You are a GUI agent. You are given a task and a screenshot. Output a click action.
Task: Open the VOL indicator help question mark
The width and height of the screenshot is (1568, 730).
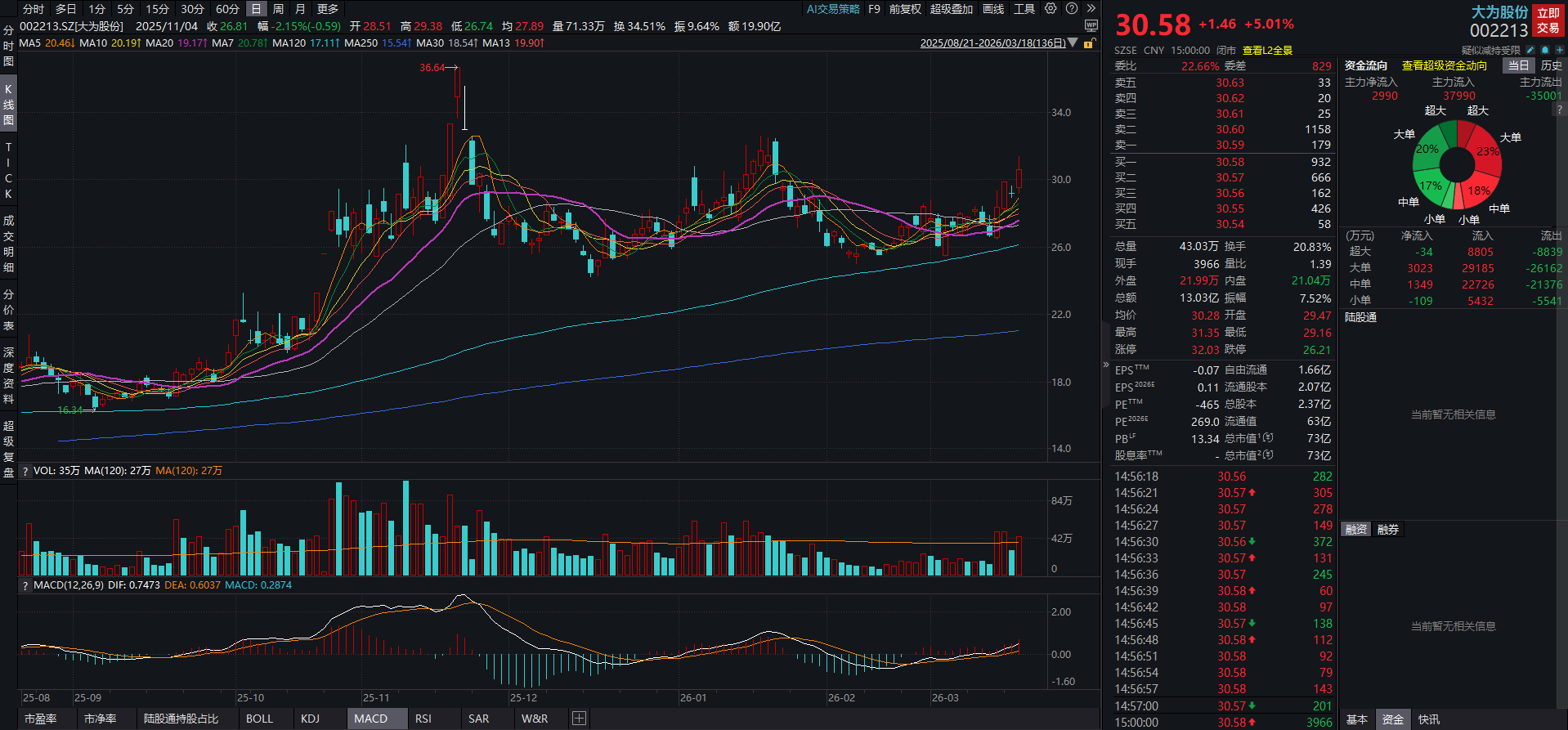pos(25,472)
